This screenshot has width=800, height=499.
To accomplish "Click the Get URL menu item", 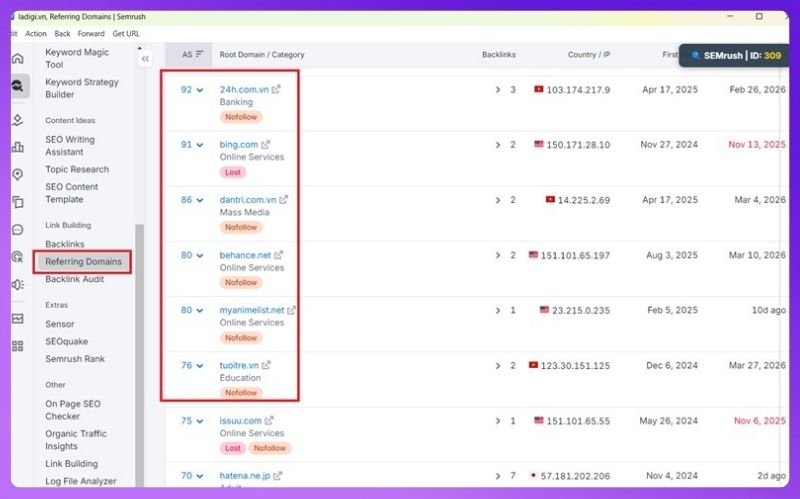I will (126, 34).
